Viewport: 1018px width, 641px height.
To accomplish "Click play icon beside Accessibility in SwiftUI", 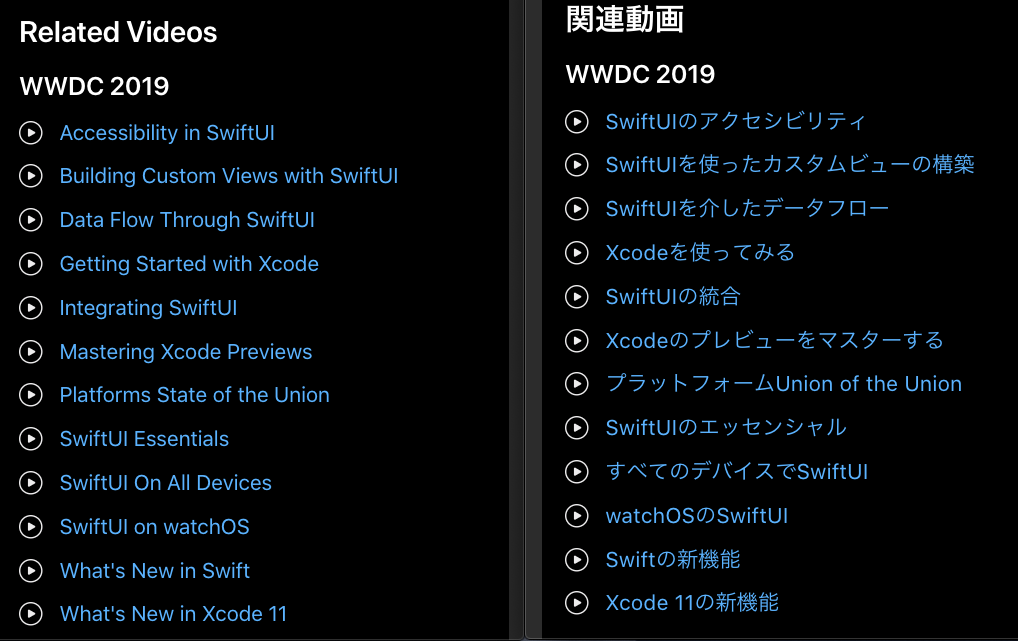I will click(31, 132).
